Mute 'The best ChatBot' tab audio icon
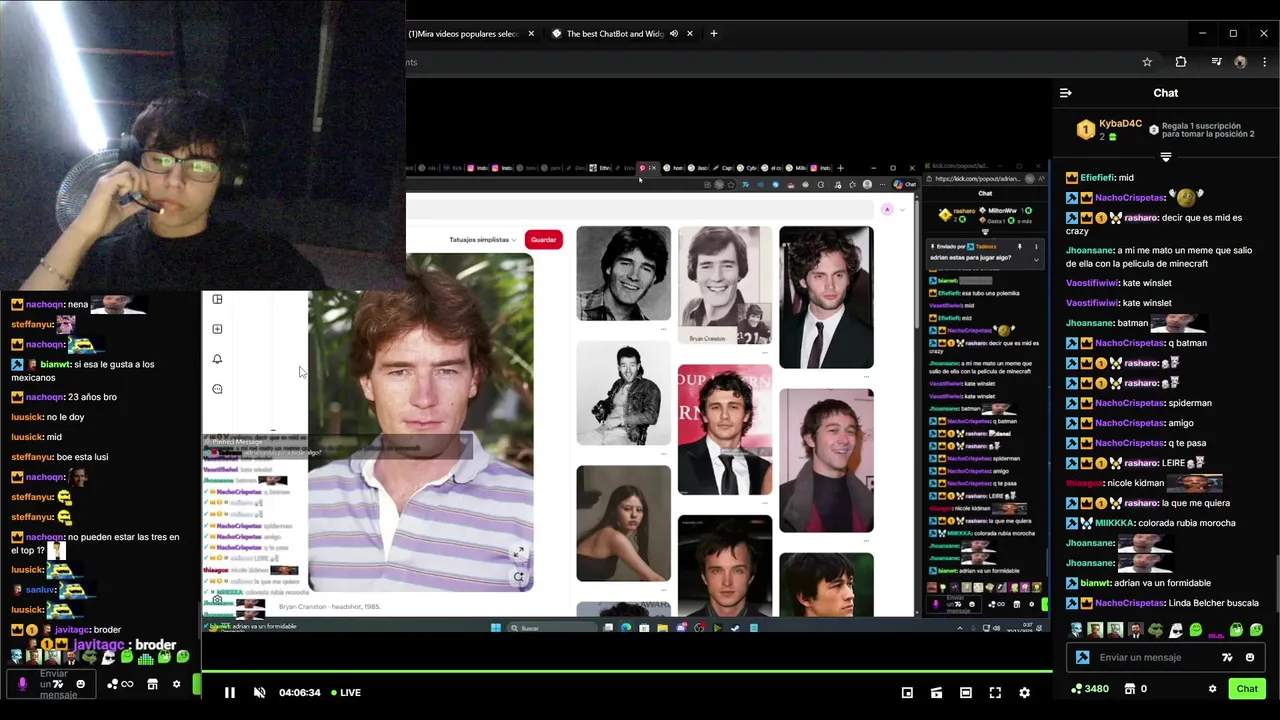The width and height of the screenshot is (1280, 720). point(674,34)
